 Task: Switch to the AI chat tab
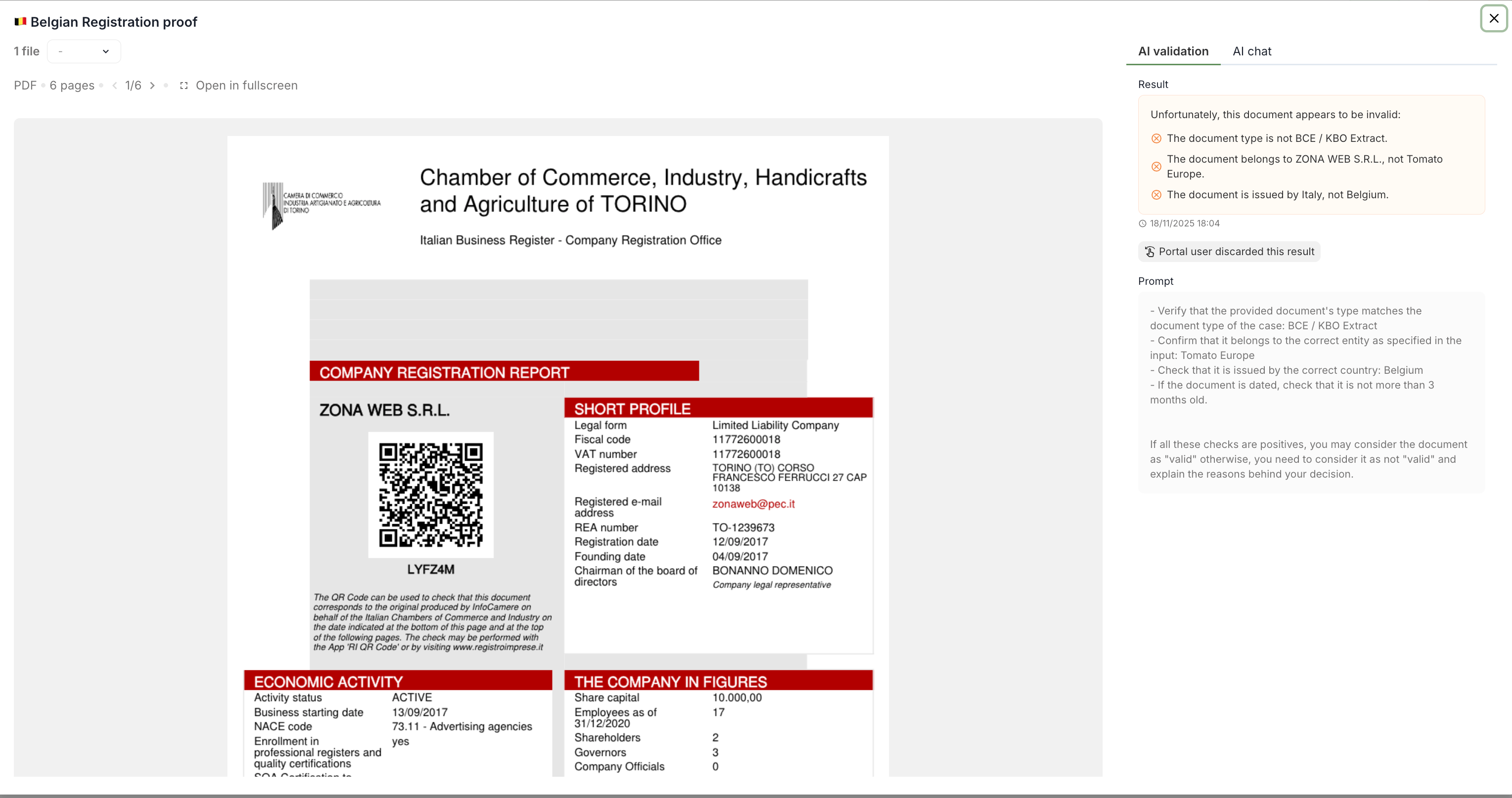coord(1251,51)
